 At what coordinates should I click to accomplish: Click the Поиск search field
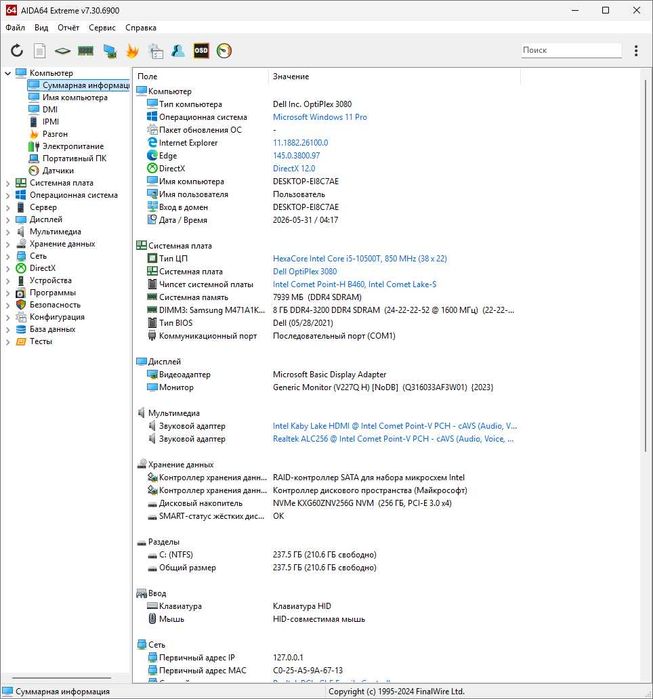click(x=571, y=50)
